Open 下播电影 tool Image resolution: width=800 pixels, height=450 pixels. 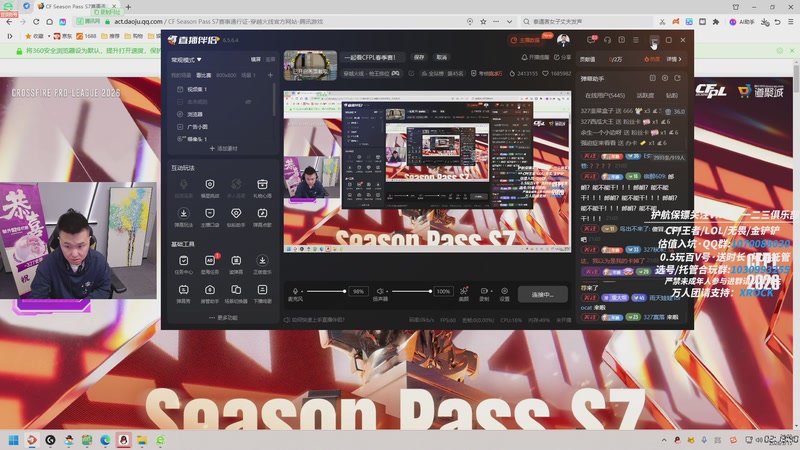tap(262, 294)
